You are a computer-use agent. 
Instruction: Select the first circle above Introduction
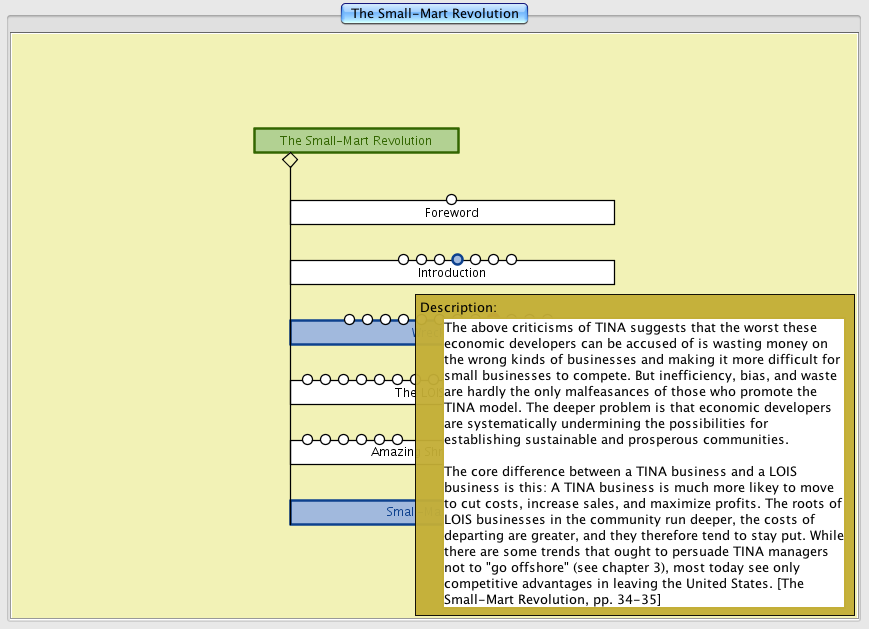(403, 260)
